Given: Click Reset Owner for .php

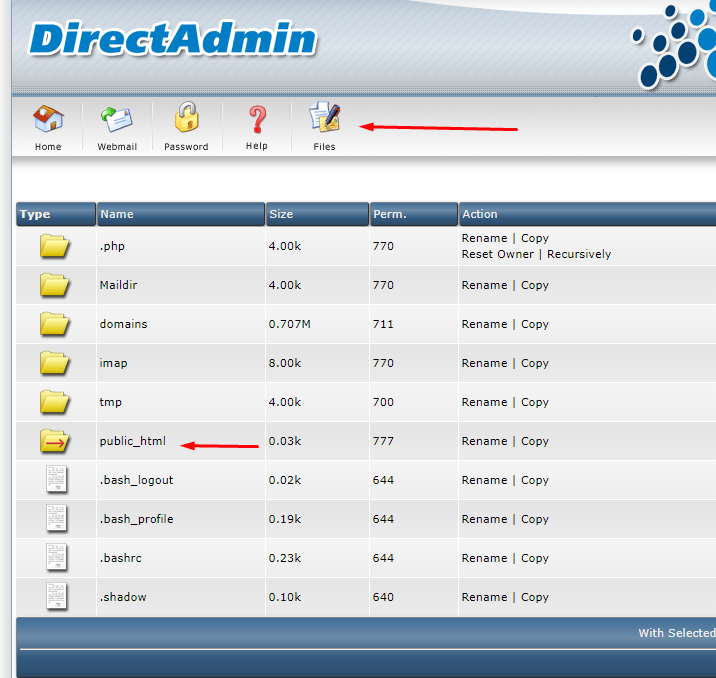Looking at the screenshot, I should tap(498, 254).
